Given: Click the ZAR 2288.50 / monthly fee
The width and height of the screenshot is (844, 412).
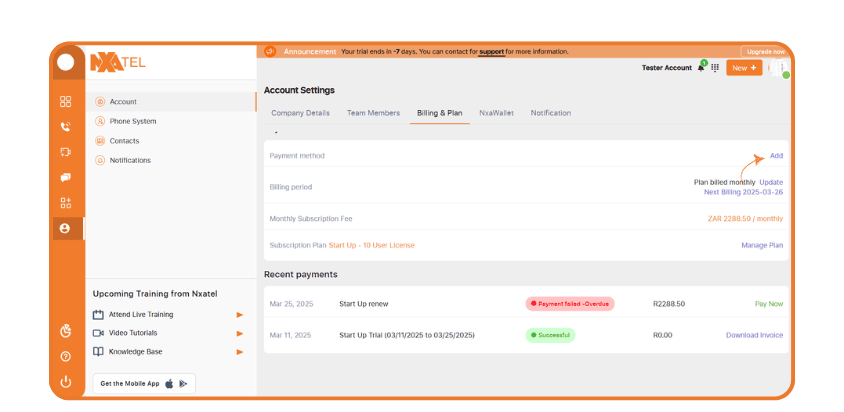Looking at the screenshot, I should click(745, 219).
